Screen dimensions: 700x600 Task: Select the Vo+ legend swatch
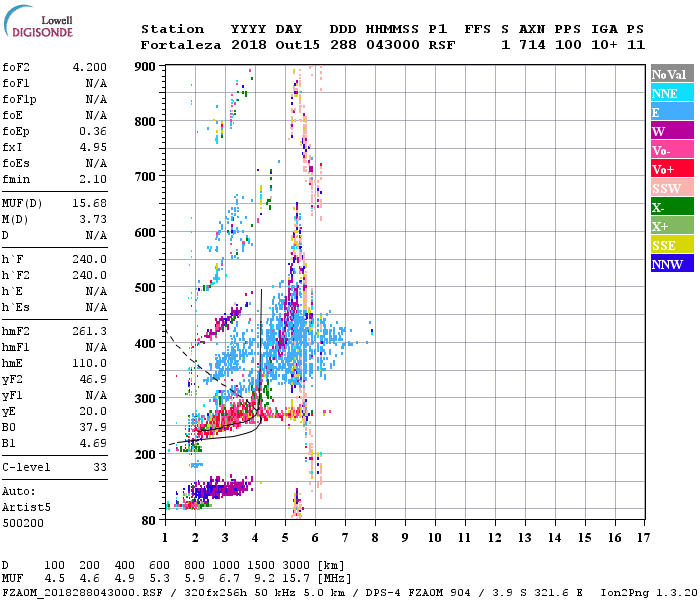point(672,169)
